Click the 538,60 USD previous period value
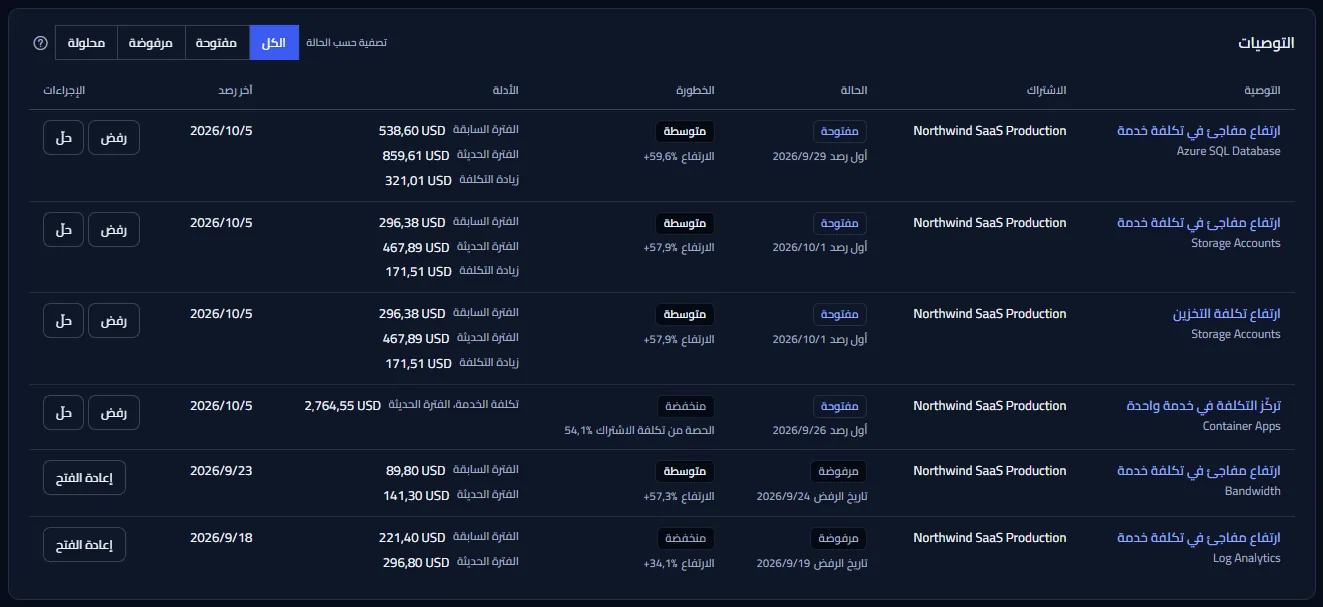The width and height of the screenshot is (1323, 607). coord(412,130)
